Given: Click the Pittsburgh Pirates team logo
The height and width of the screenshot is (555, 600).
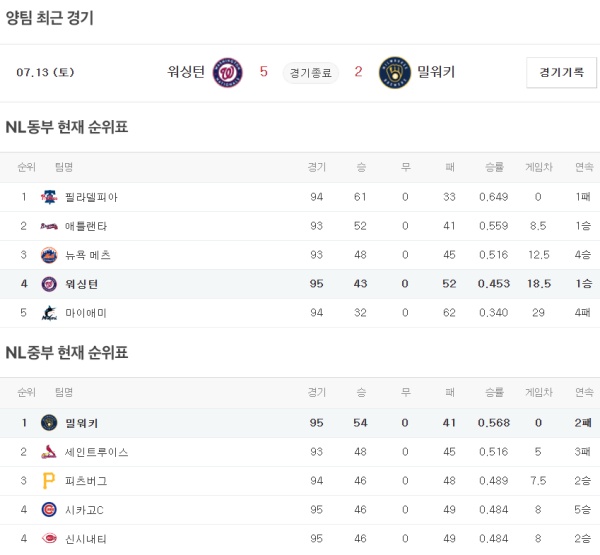Looking at the screenshot, I should click(48, 481).
